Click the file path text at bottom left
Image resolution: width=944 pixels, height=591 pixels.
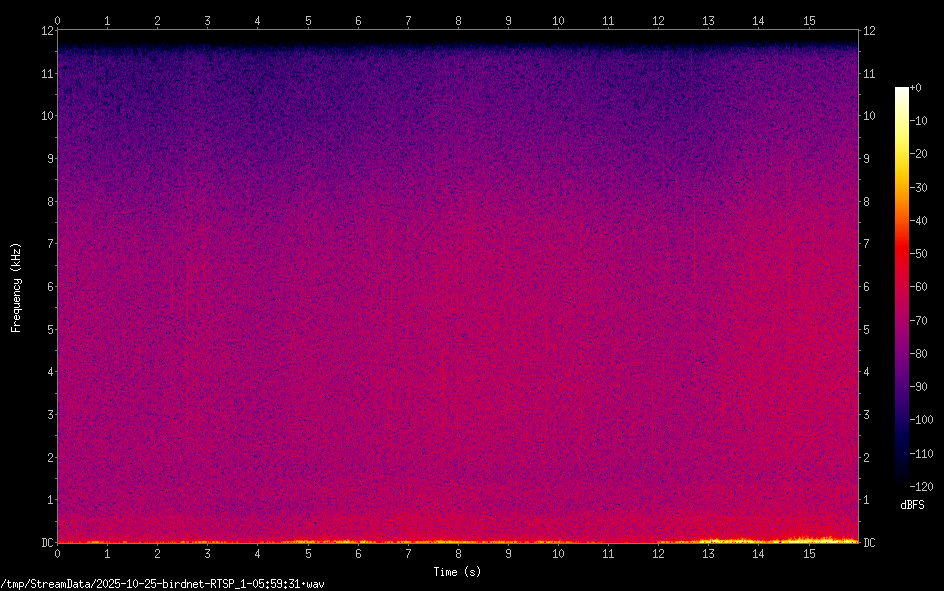click(x=165, y=583)
